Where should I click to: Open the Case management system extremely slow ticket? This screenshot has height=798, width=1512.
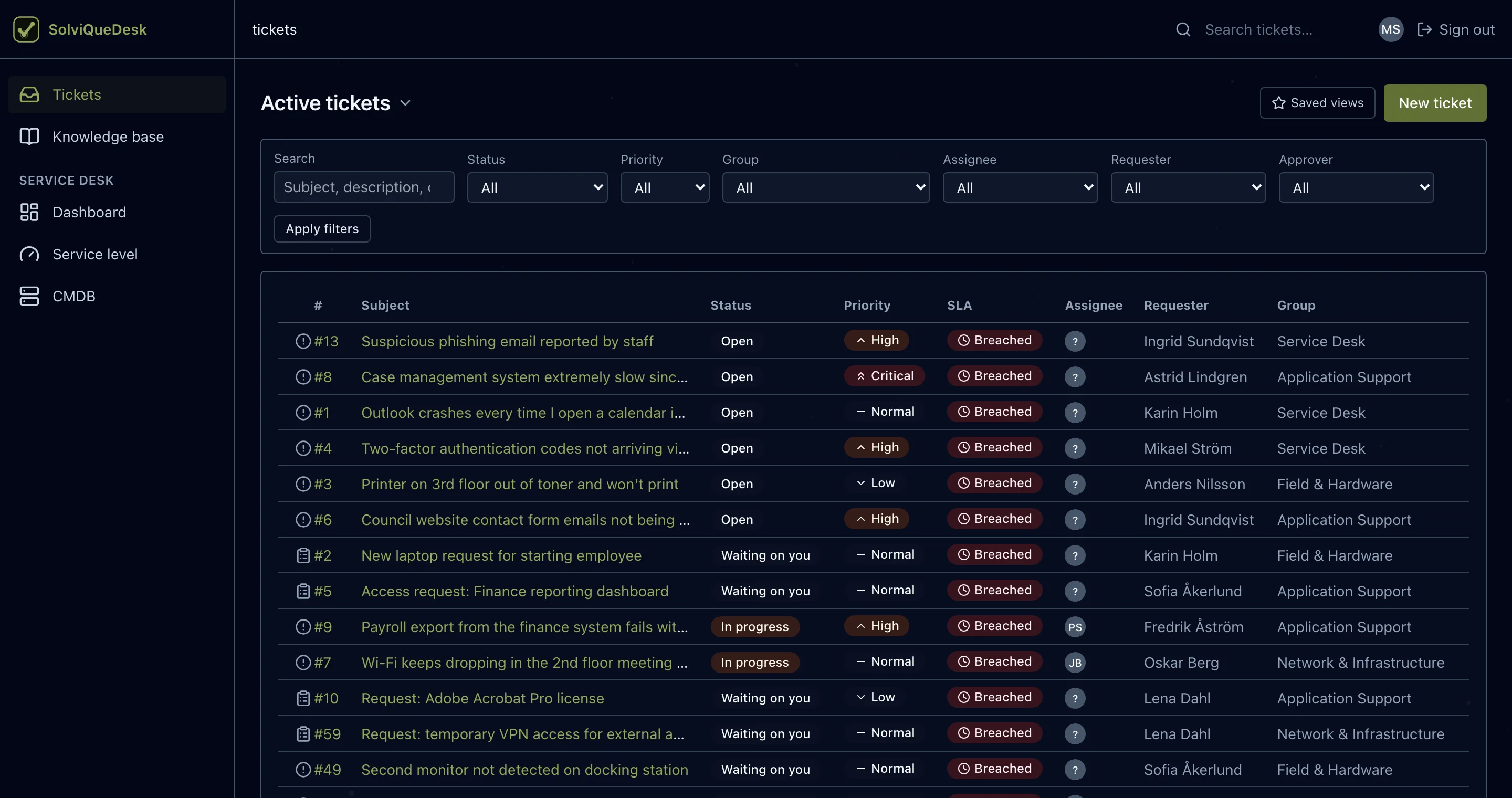pyautogui.click(x=524, y=377)
